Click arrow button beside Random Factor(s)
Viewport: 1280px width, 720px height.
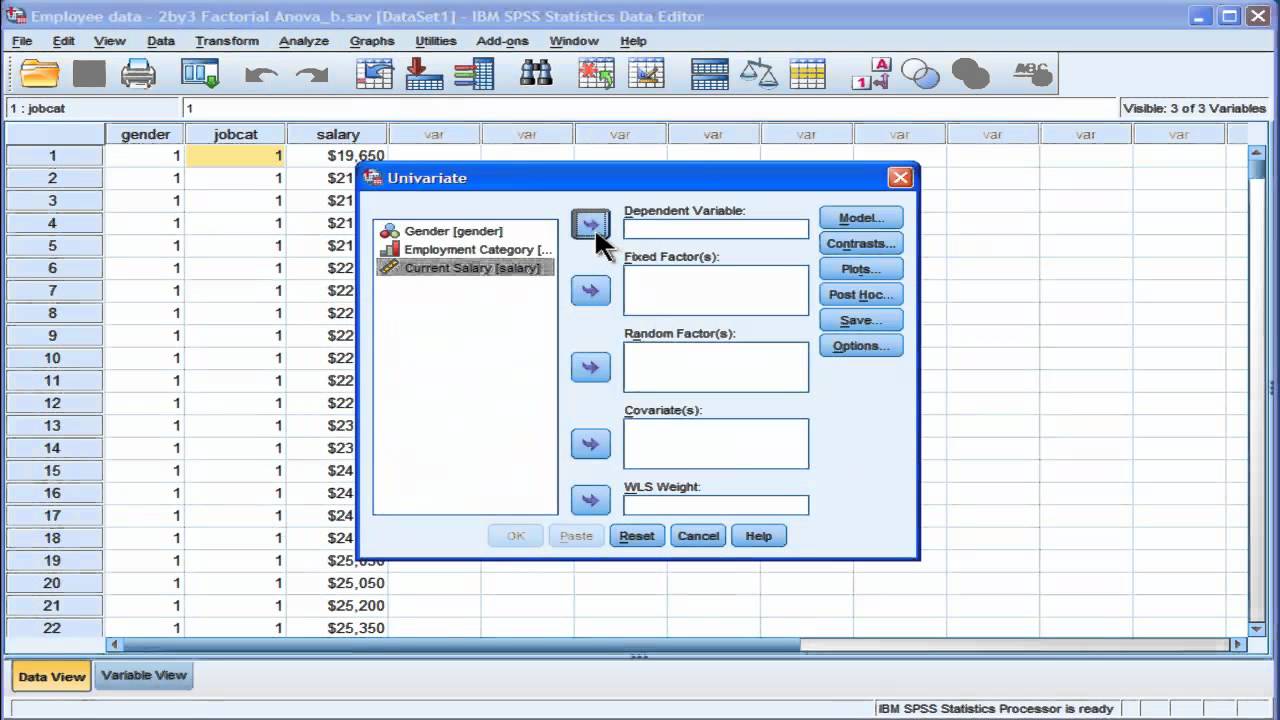pyautogui.click(x=591, y=367)
